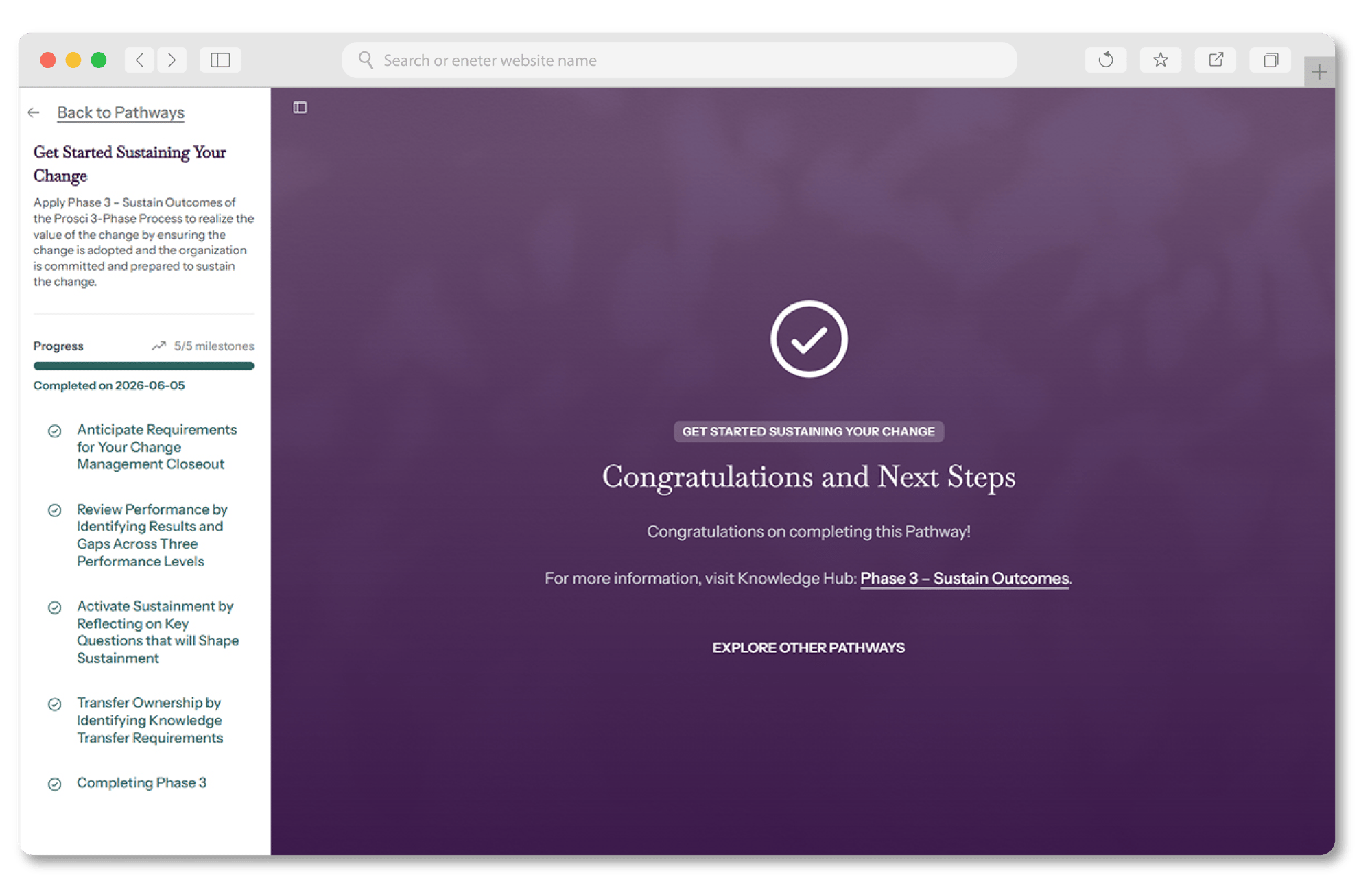Toggle the browser sidebar panel icon
Screen dimensions: 1372x888
(220, 60)
